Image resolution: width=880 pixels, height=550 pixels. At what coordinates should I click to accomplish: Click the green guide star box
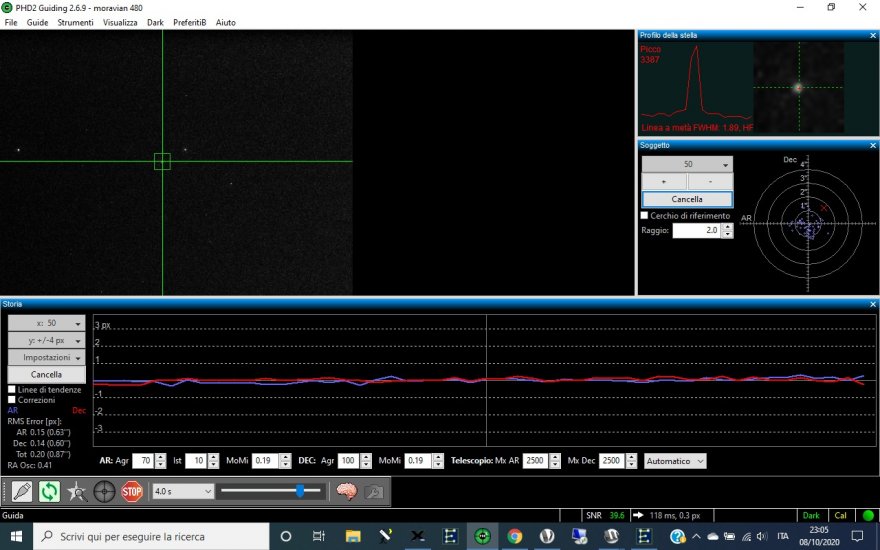162,162
